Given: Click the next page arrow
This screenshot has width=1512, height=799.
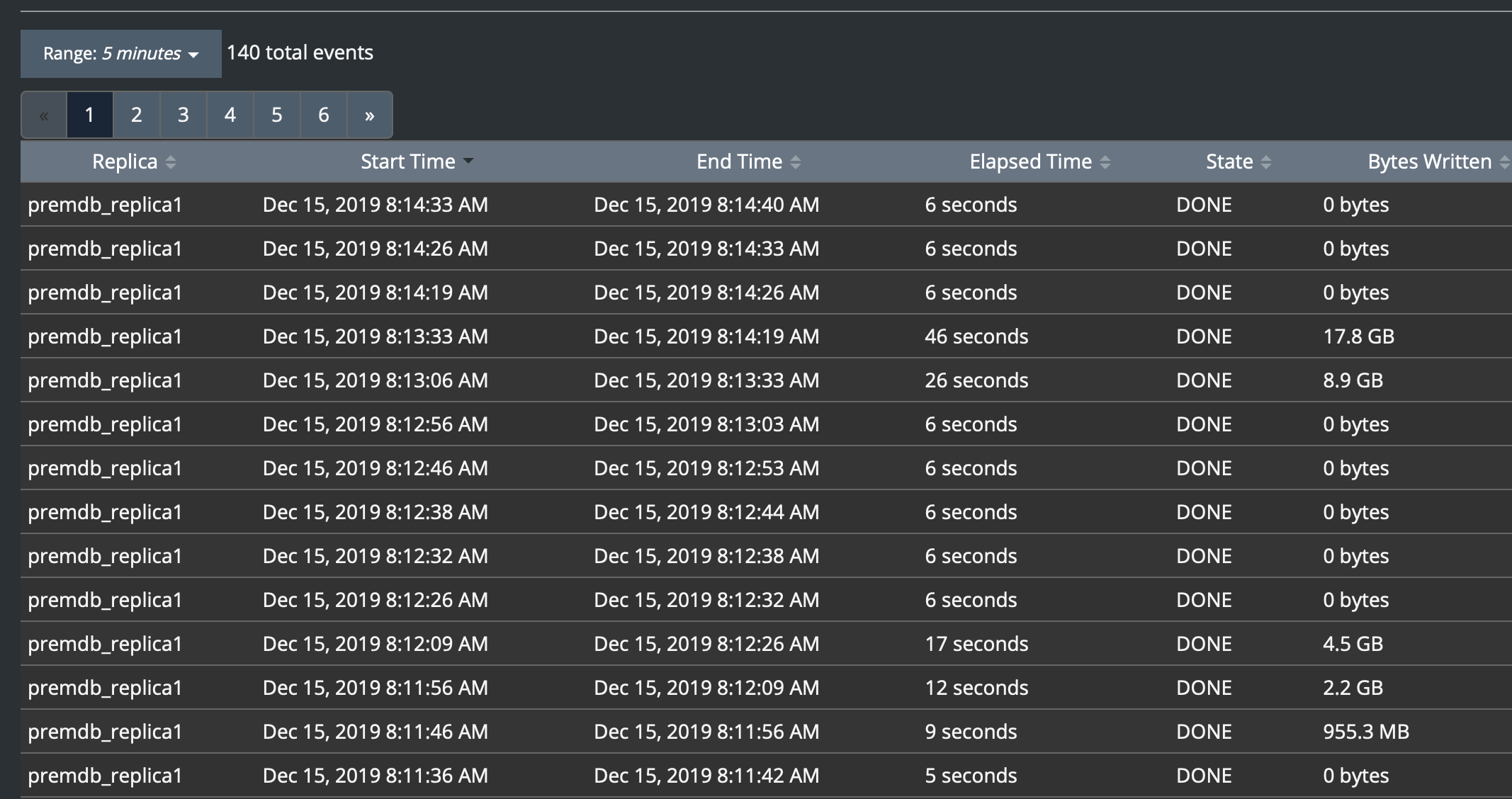Looking at the screenshot, I should point(369,115).
